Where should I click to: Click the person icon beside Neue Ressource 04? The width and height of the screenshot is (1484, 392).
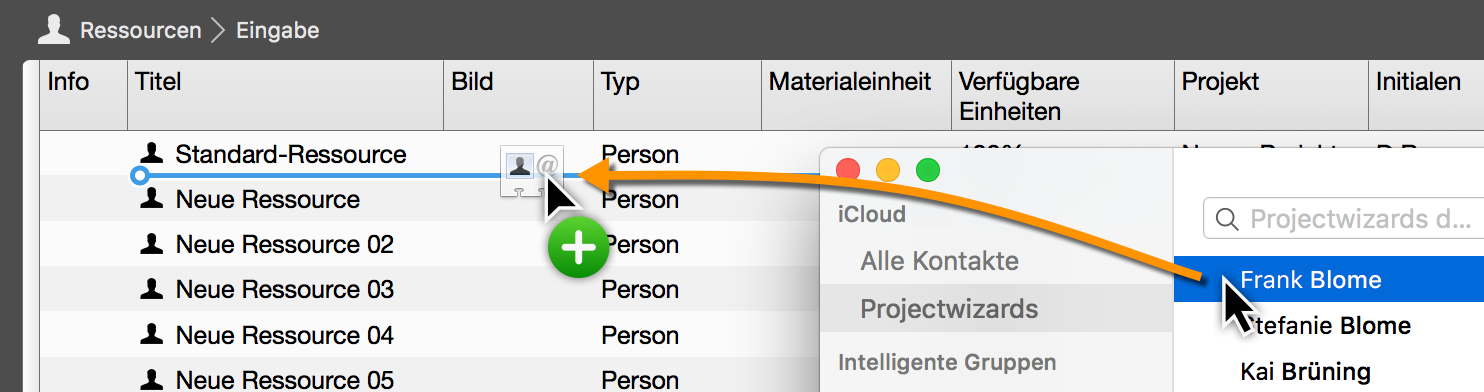coord(152,333)
